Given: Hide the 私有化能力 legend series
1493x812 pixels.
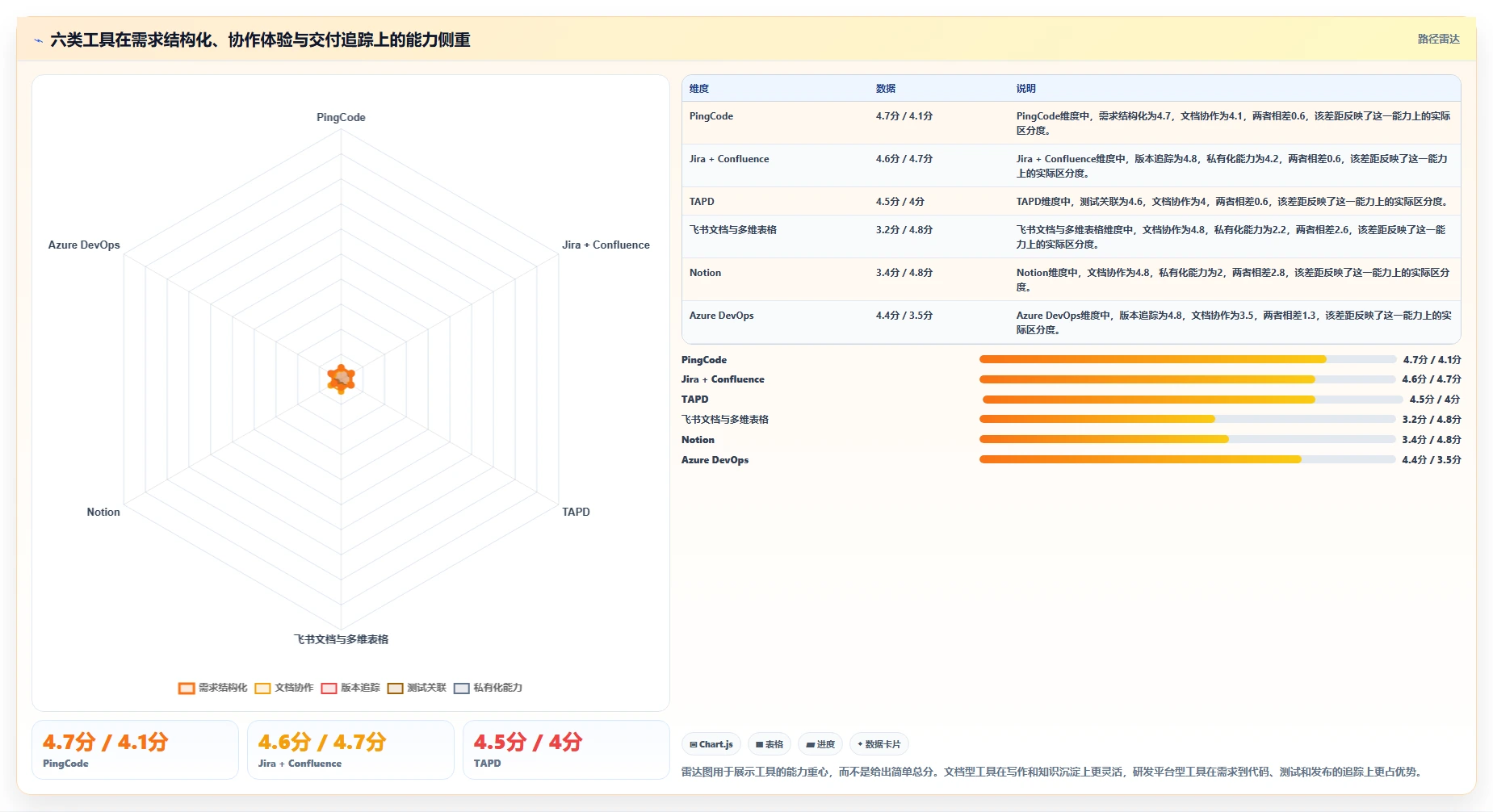Looking at the screenshot, I should [489, 688].
